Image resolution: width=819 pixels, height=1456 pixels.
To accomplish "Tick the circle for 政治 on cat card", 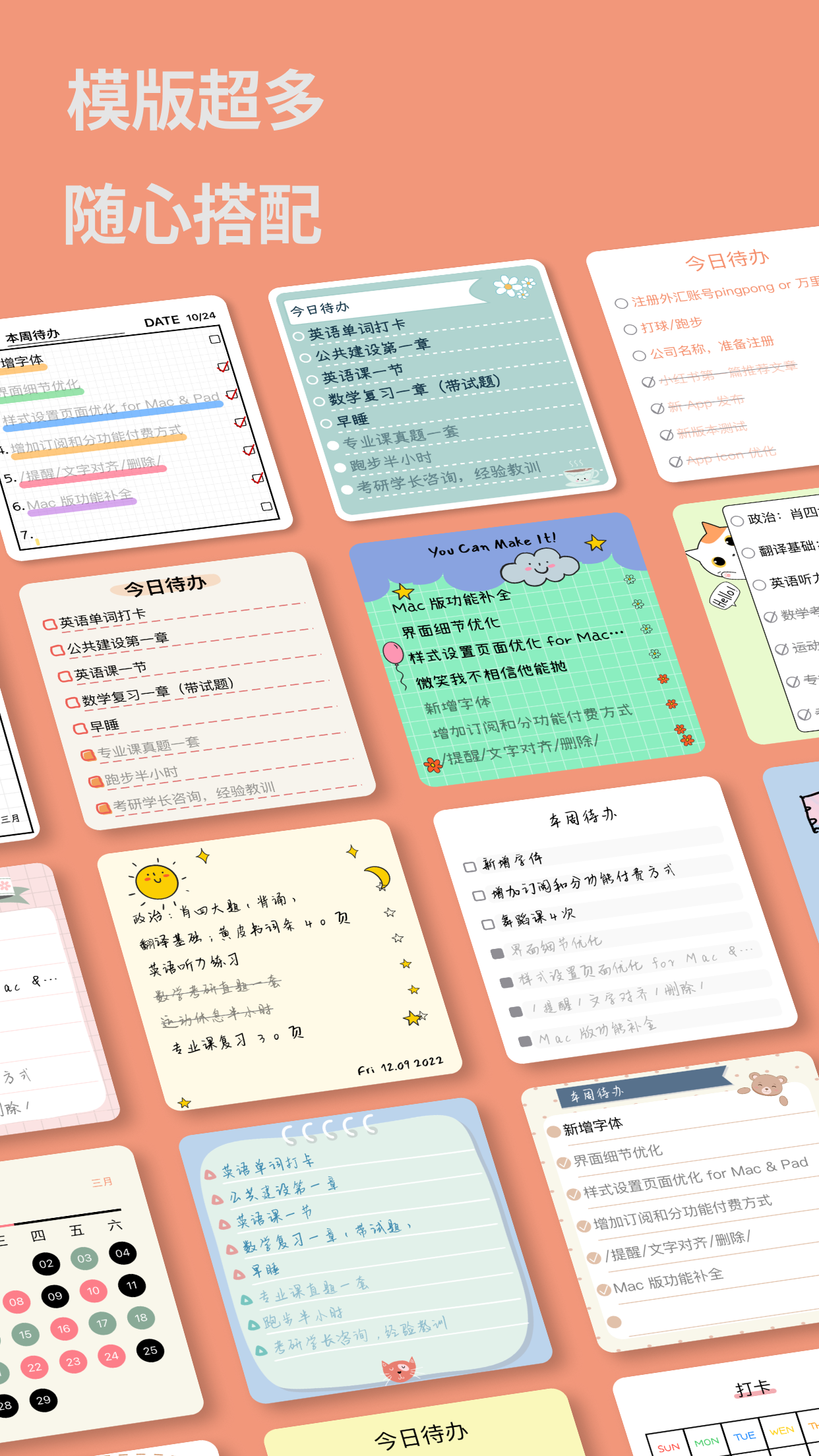I will point(737,521).
